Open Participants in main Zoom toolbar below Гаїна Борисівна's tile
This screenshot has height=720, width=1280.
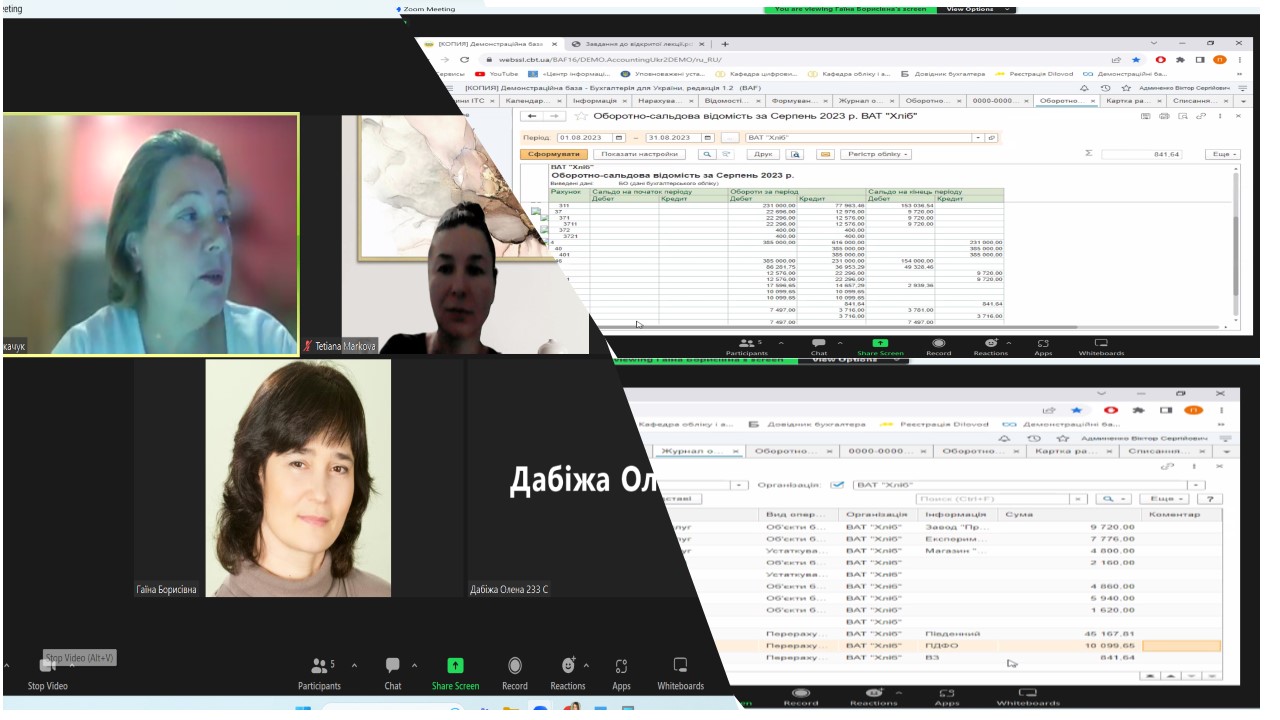pyautogui.click(x=319, y=674)
